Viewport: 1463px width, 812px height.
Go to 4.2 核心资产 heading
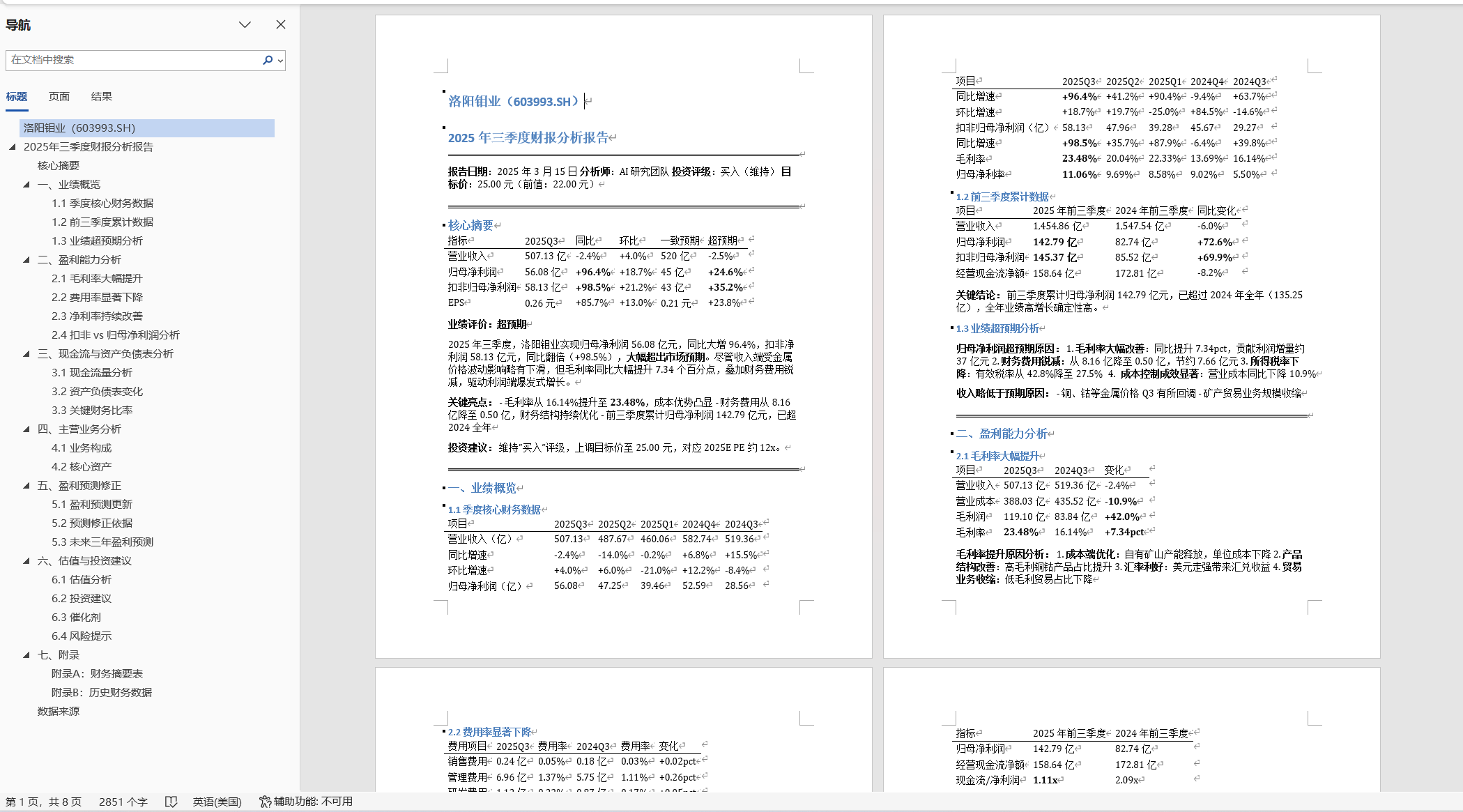82,466
